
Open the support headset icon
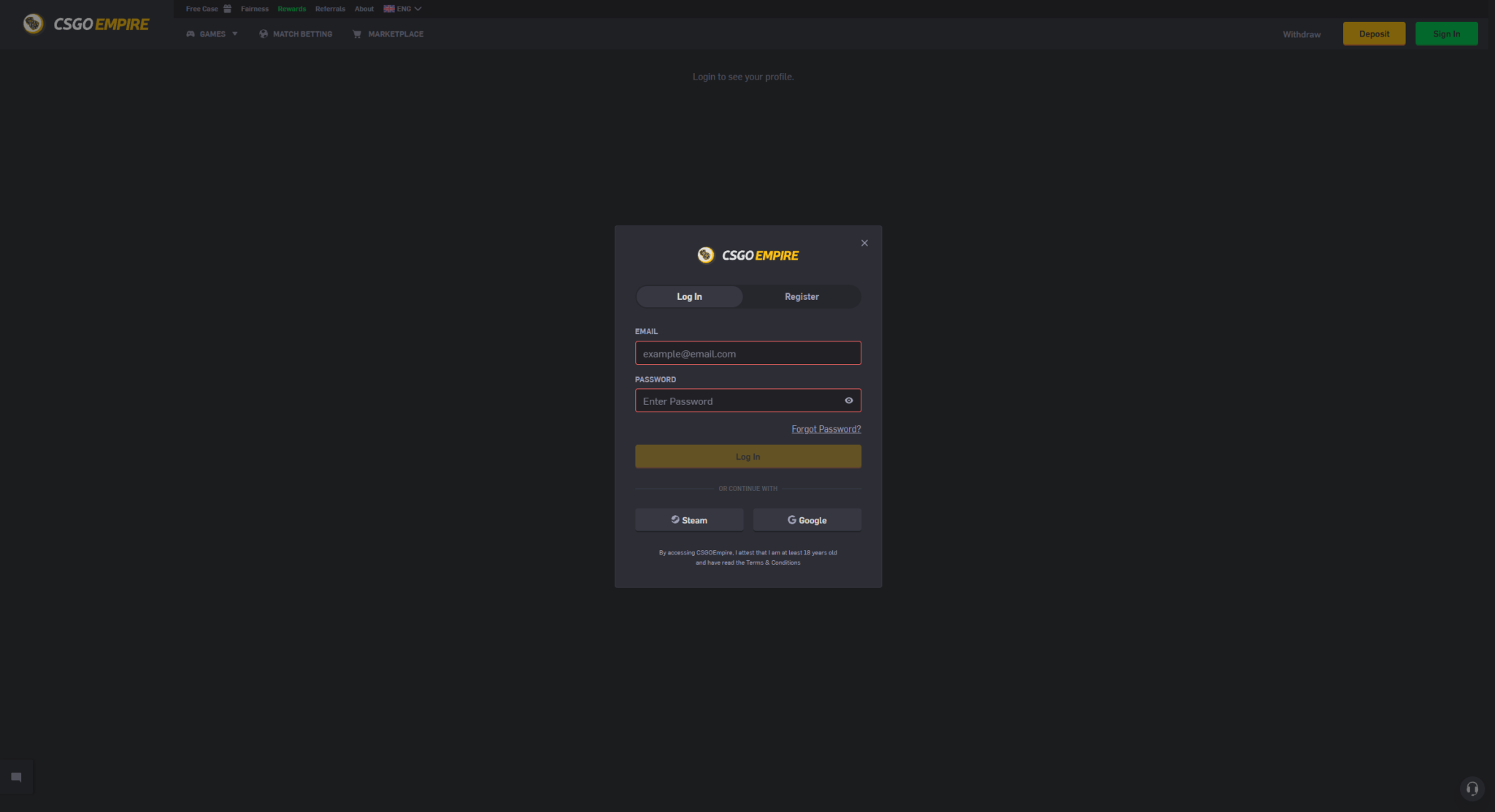tap(1472, 789)
